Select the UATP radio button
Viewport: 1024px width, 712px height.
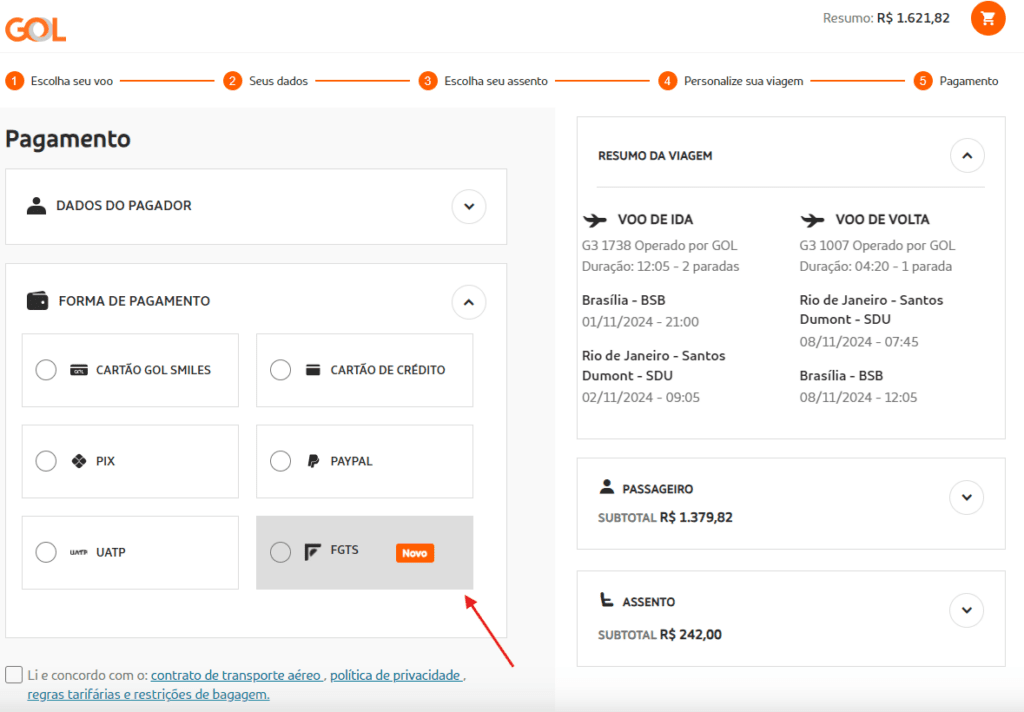click(46, 552)
